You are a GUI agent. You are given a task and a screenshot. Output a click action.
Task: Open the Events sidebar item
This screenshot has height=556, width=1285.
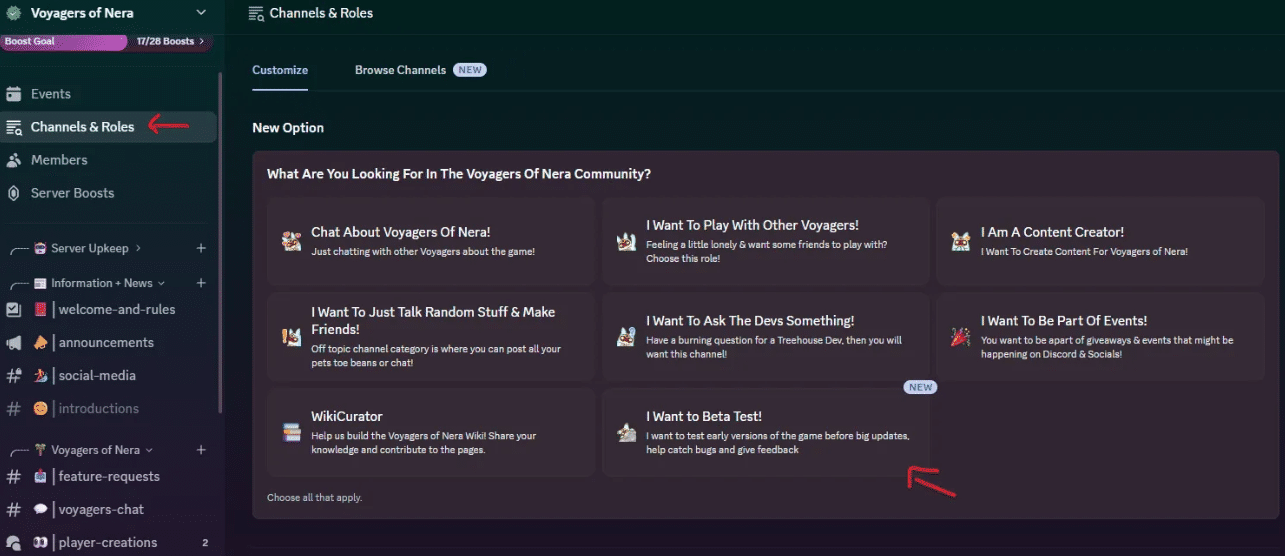point(108,94)
